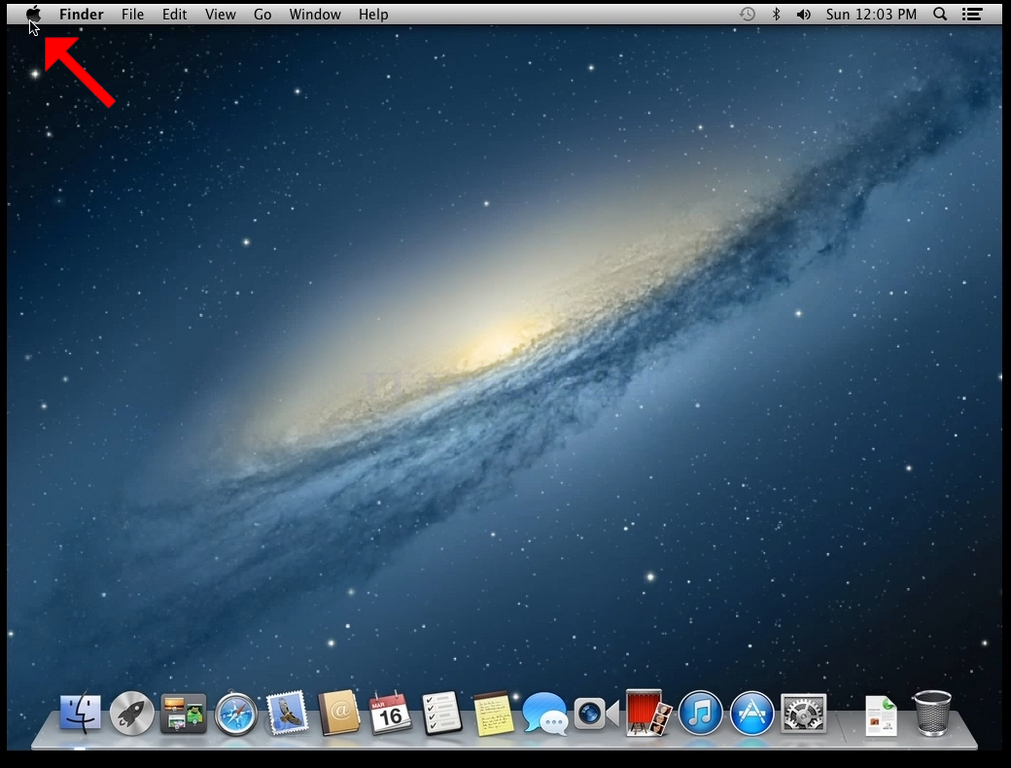This screenshot has height=768, width=1011.
Task: Open the View menu
Action: (220, 14)
